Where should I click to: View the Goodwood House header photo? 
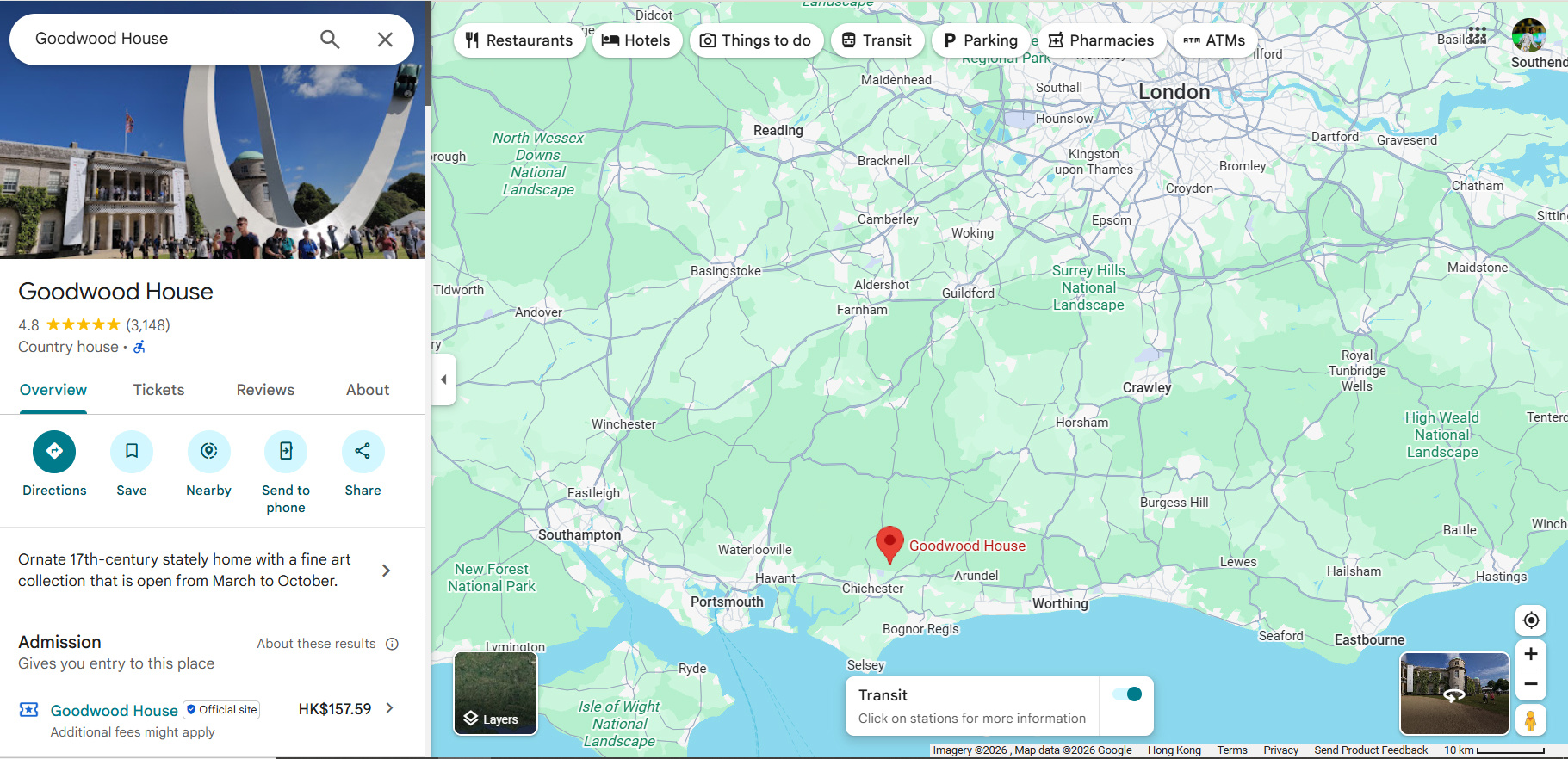click(213, 162)
